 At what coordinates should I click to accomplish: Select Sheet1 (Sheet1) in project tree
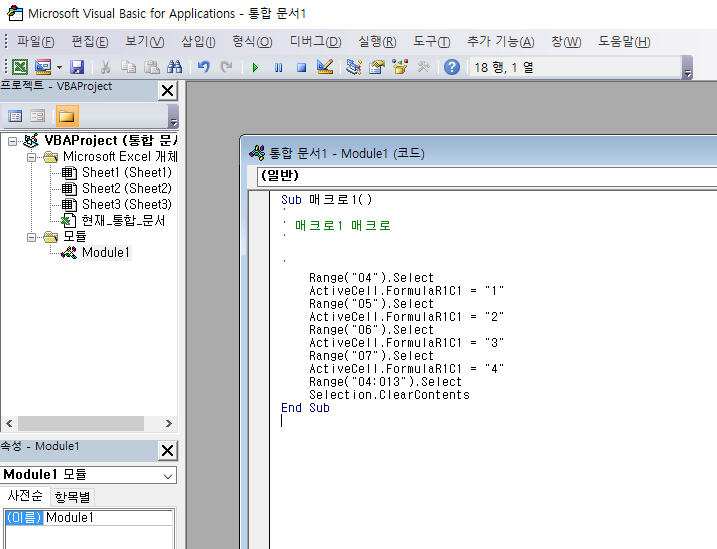click(x=127, y=172)
